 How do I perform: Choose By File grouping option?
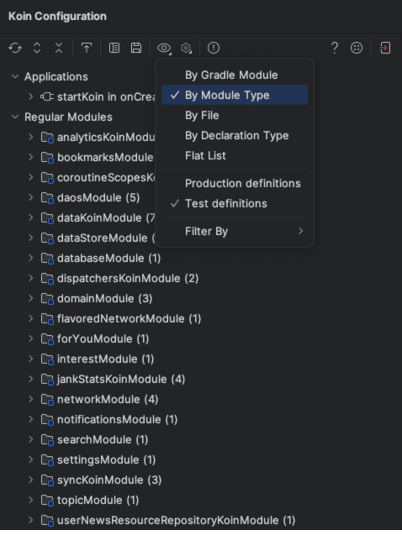[235, 115]
